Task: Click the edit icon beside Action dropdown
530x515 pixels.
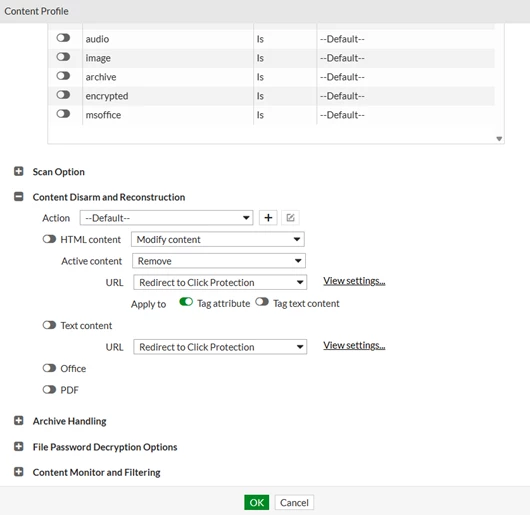Action: (x=290, y=218)
